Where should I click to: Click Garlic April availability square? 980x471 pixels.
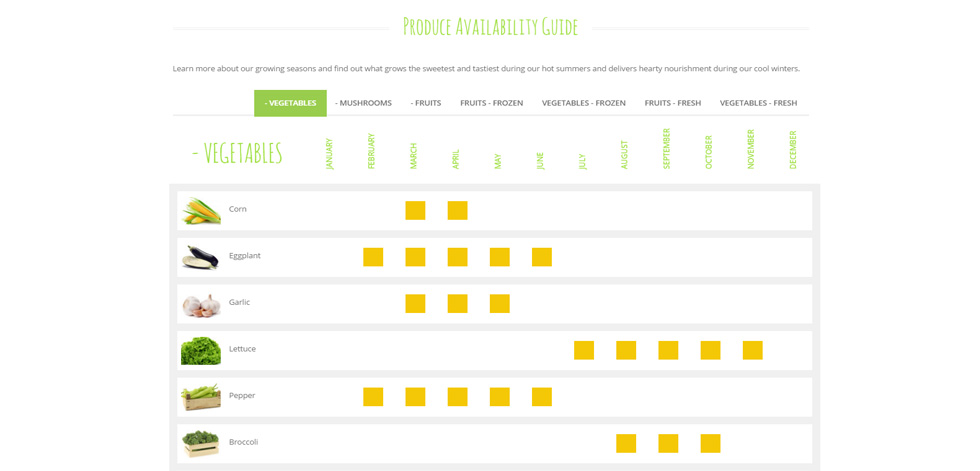(458, 304)
